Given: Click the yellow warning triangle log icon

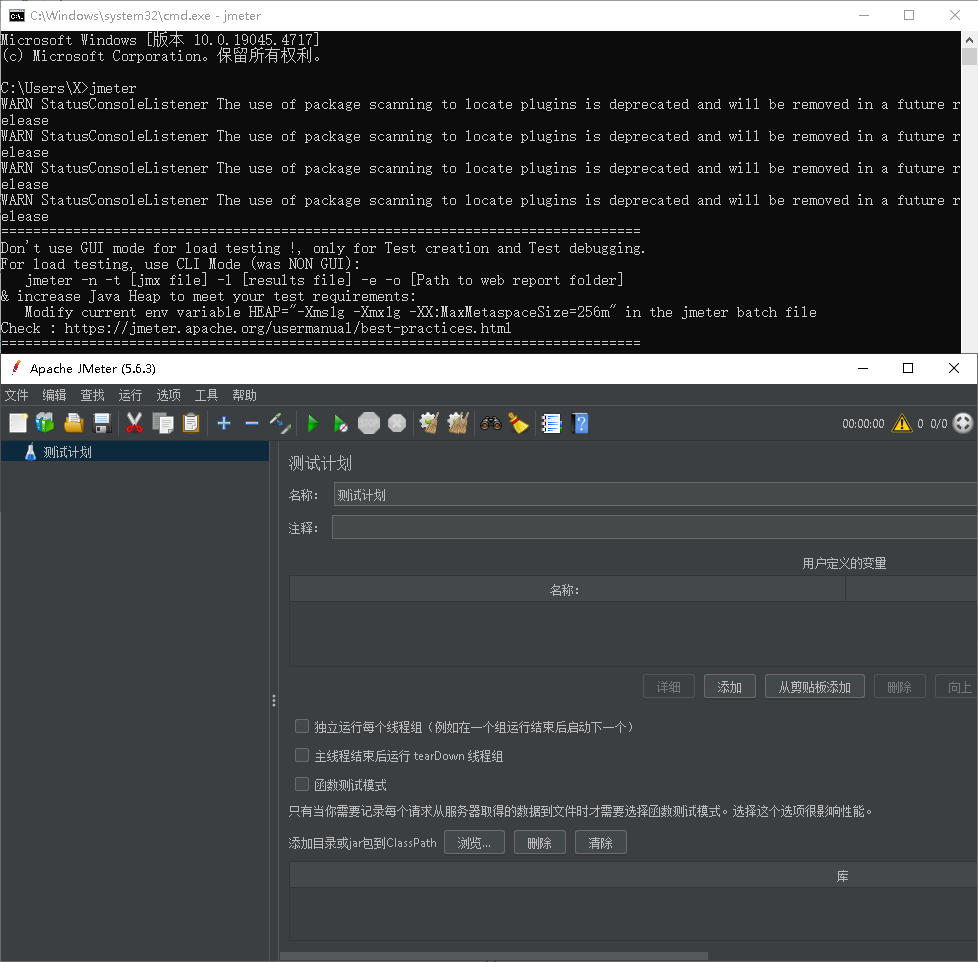Looking at the screenshot, I should (x=902, y=424).
